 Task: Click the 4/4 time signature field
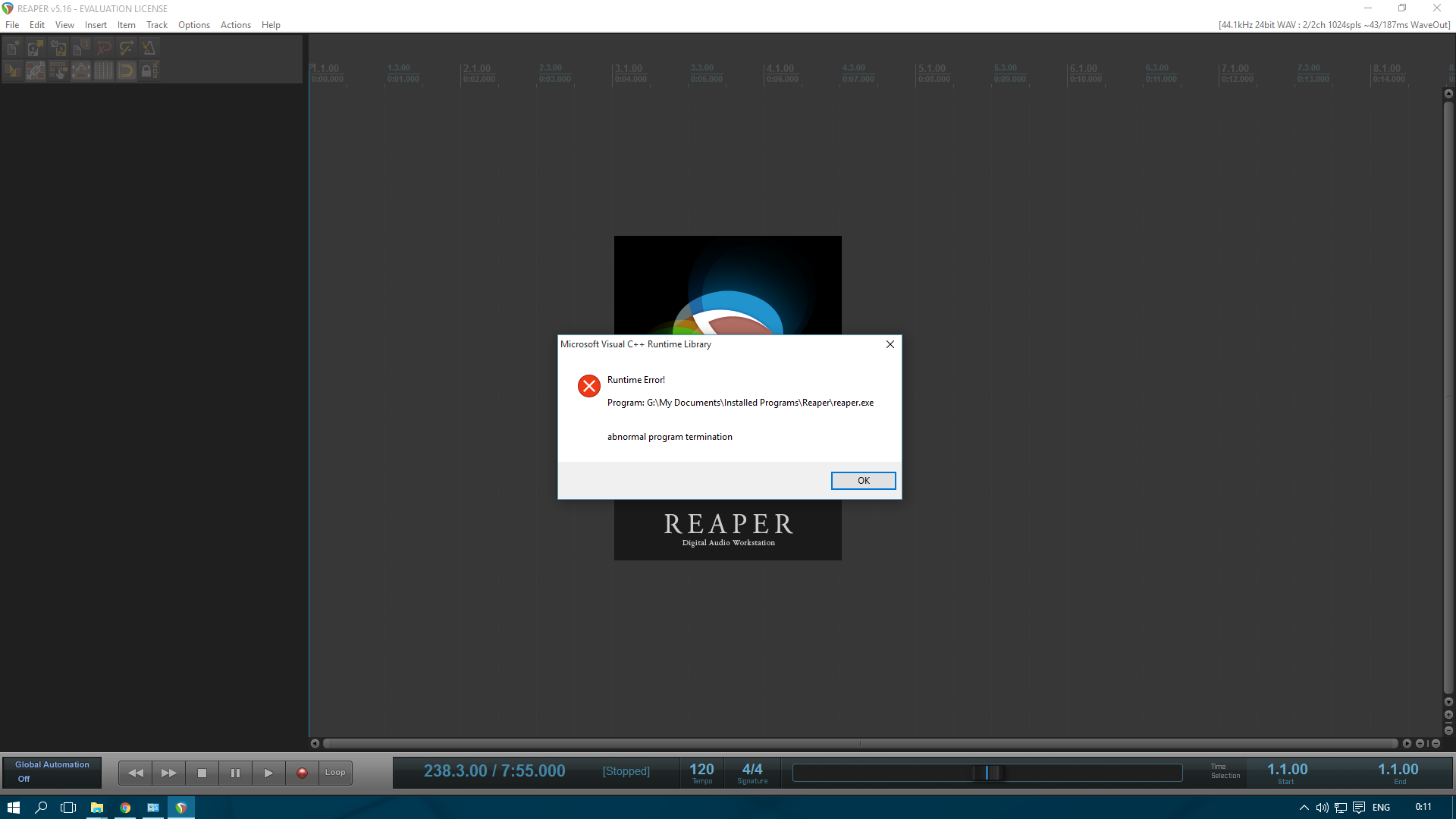[x=752, y=773]
